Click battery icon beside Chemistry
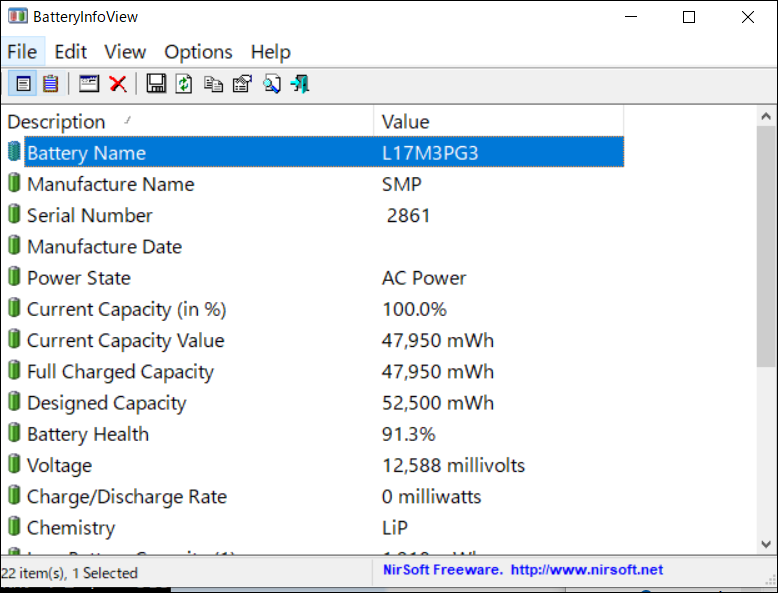Image resolution: width=778 pixels, height=593 pixels. click(x=14, y=527)
